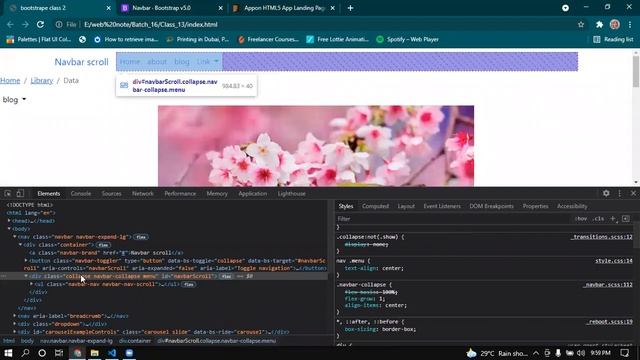
Task: Collapse the body element node
Action: click(9, 229)
